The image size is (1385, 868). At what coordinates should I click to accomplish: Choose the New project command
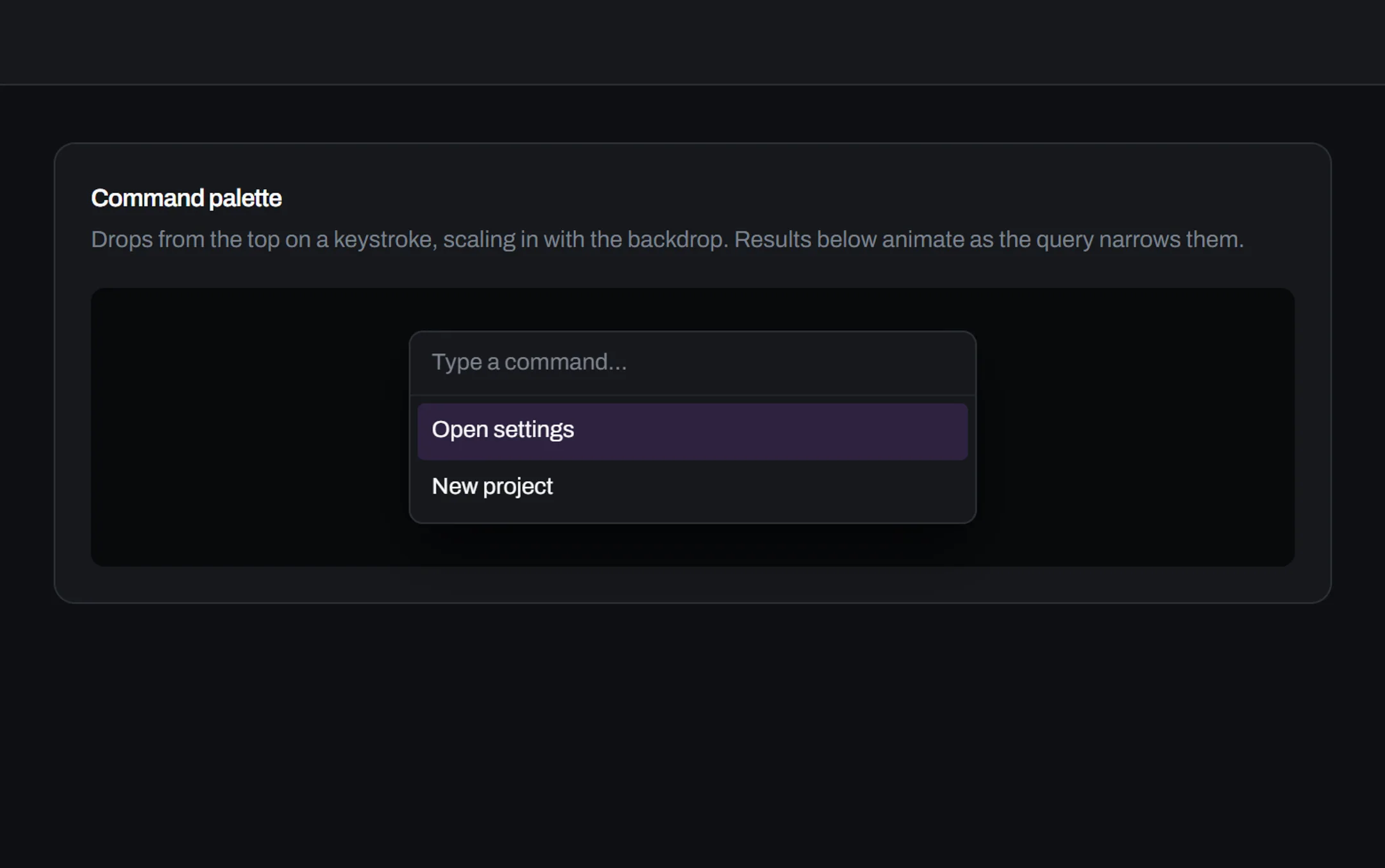click(x=692, y=487)
